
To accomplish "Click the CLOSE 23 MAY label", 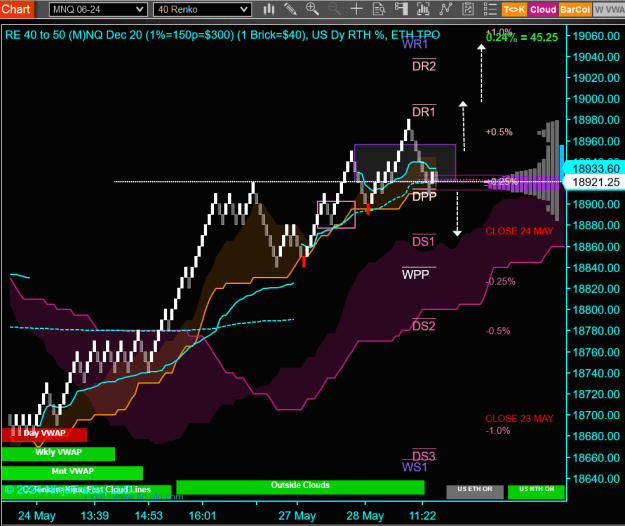I will [519, 418].
